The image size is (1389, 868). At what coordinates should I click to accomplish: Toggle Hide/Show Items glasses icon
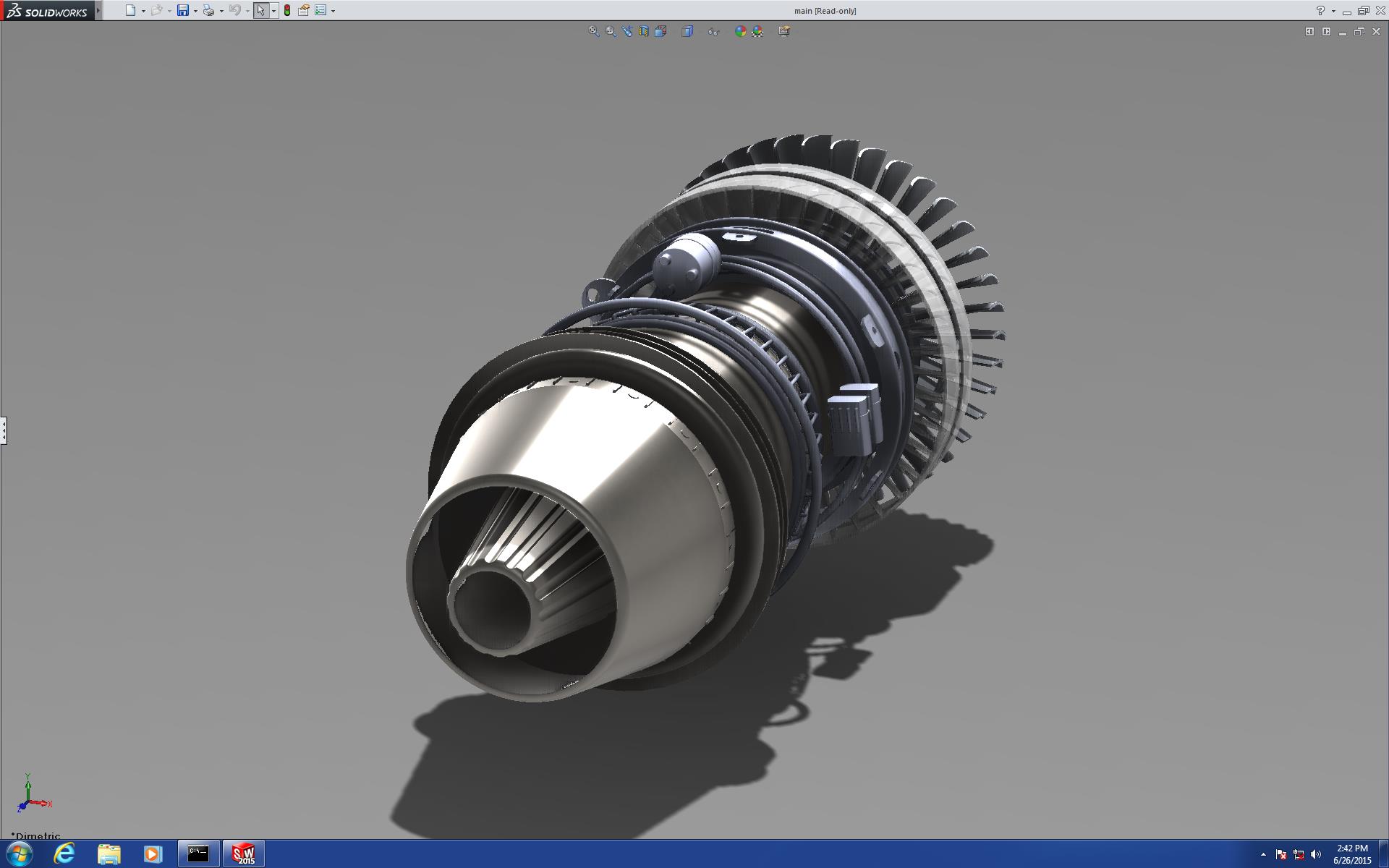(x=714, y=31)
